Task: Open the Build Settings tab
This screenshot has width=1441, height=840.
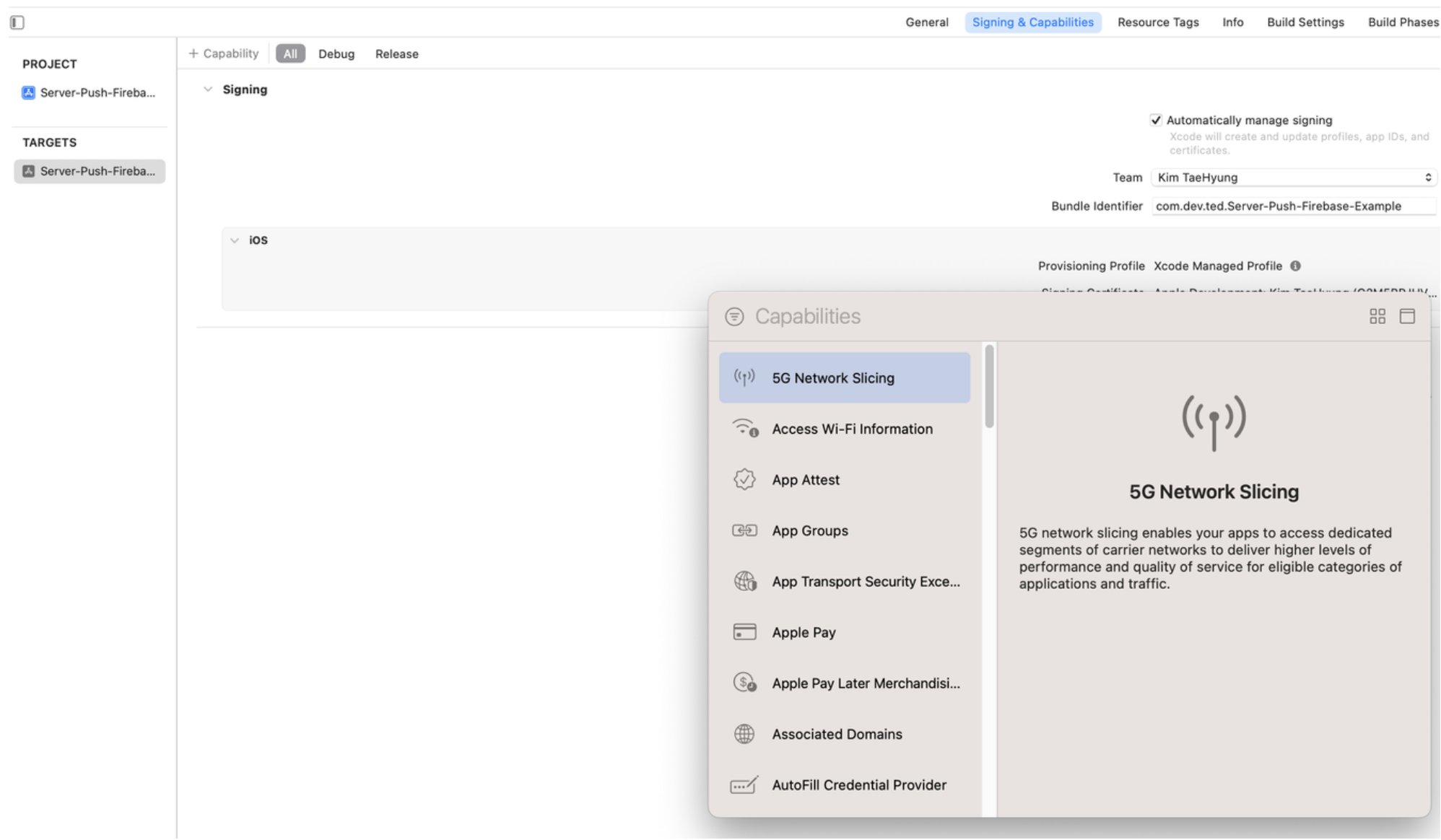Action: (1305, 22)
